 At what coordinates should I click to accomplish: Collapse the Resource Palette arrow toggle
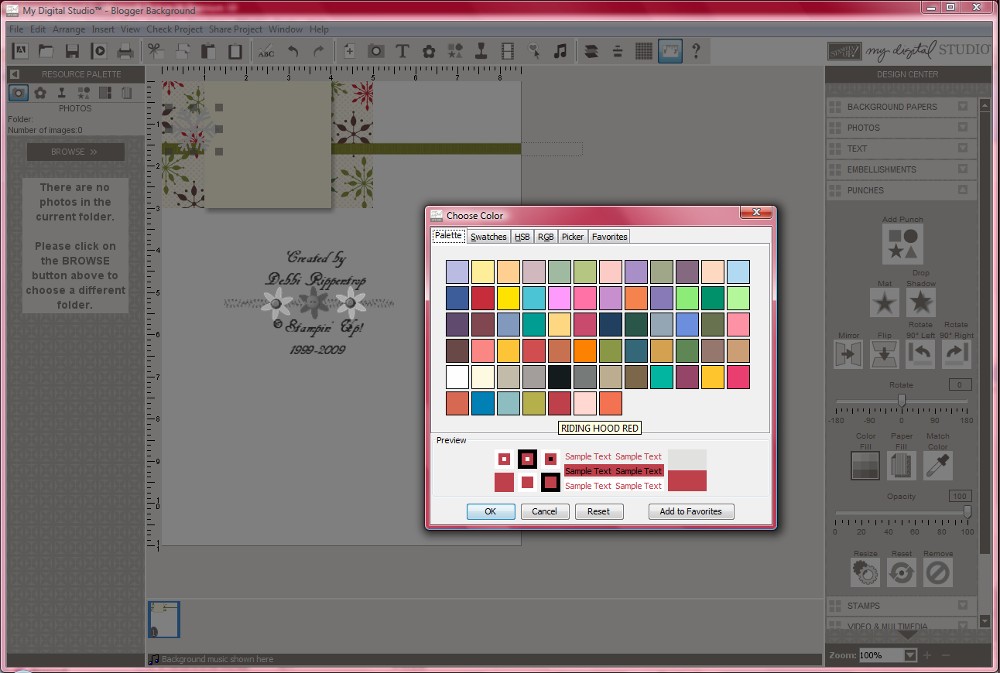point(15,74)
